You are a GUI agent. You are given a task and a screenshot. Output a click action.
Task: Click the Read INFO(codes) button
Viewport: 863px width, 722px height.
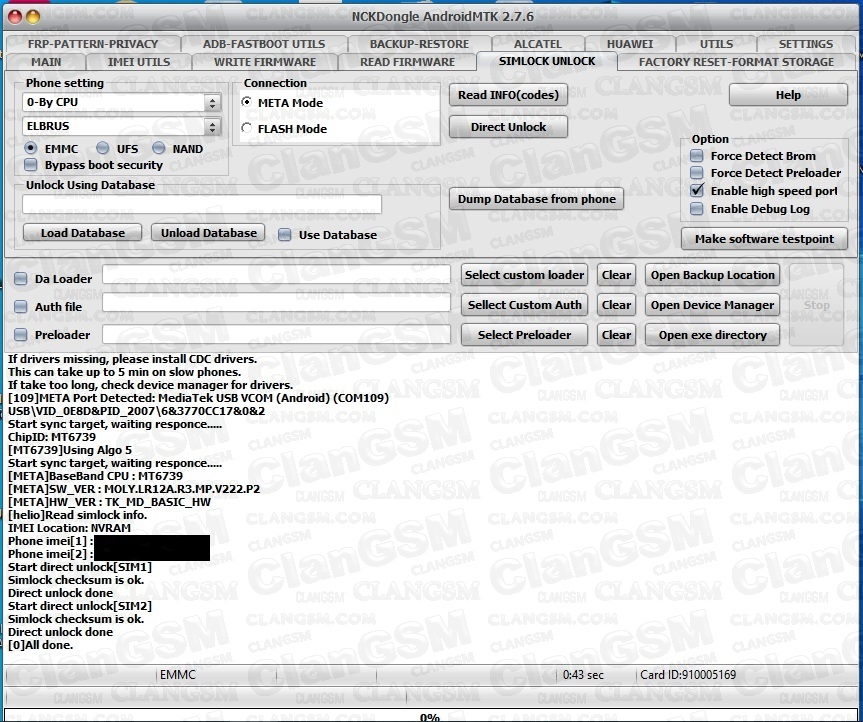508,95
